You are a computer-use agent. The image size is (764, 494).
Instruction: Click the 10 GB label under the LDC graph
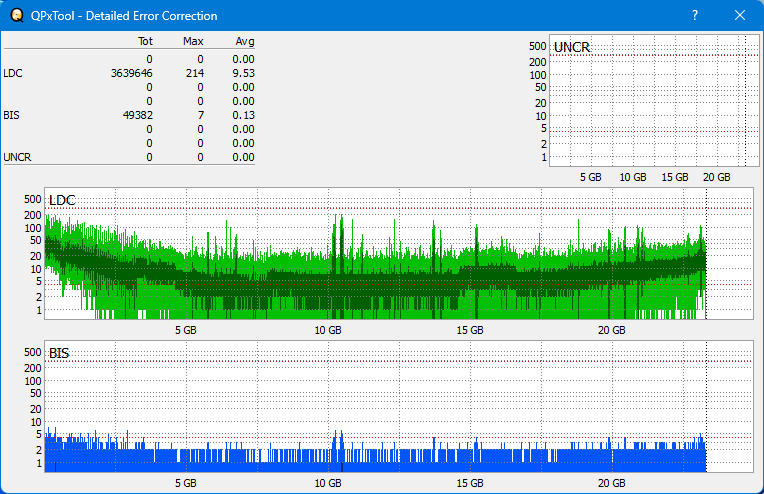point(328,330)
